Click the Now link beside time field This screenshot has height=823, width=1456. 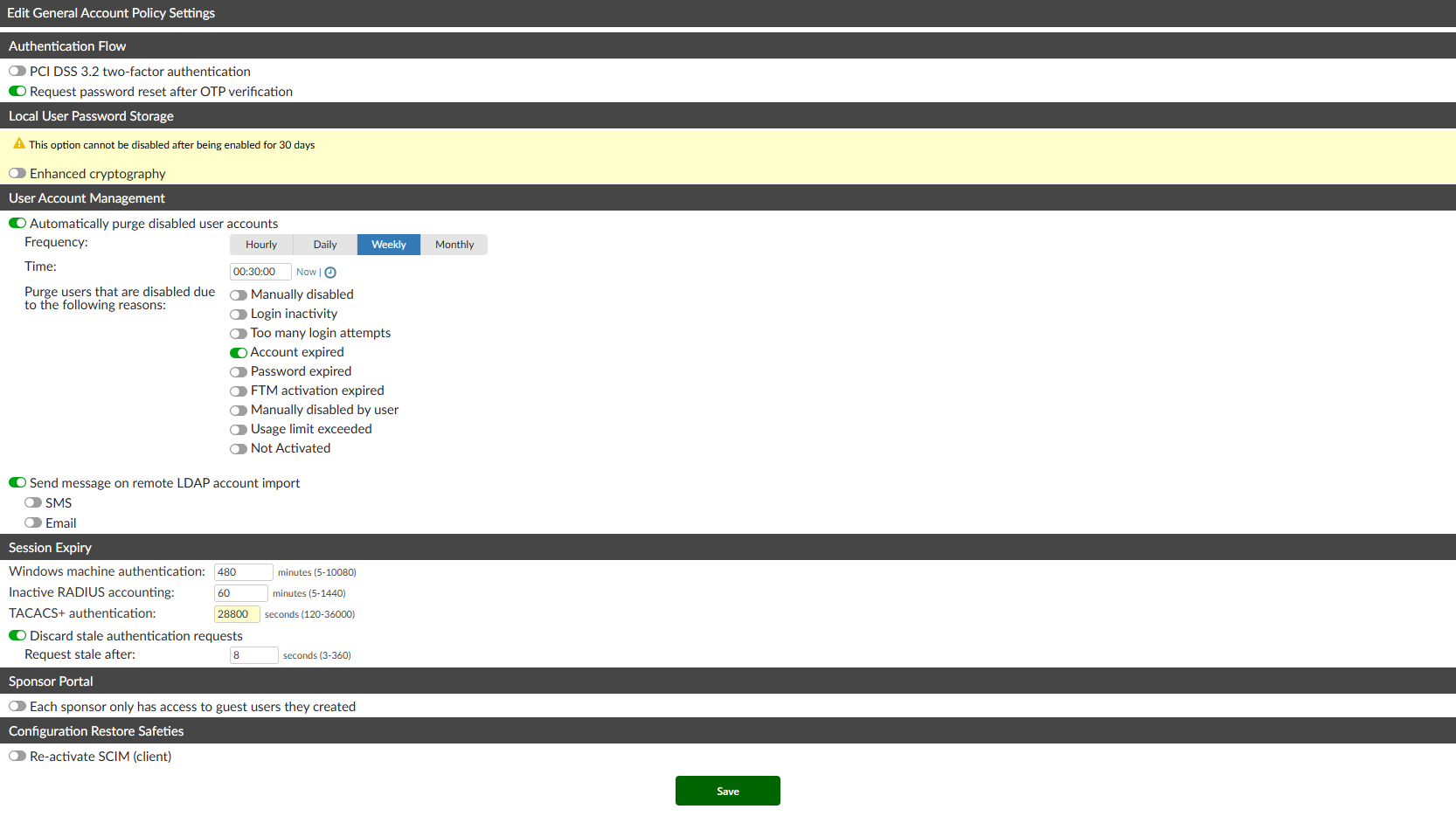(x=306, y=273)
